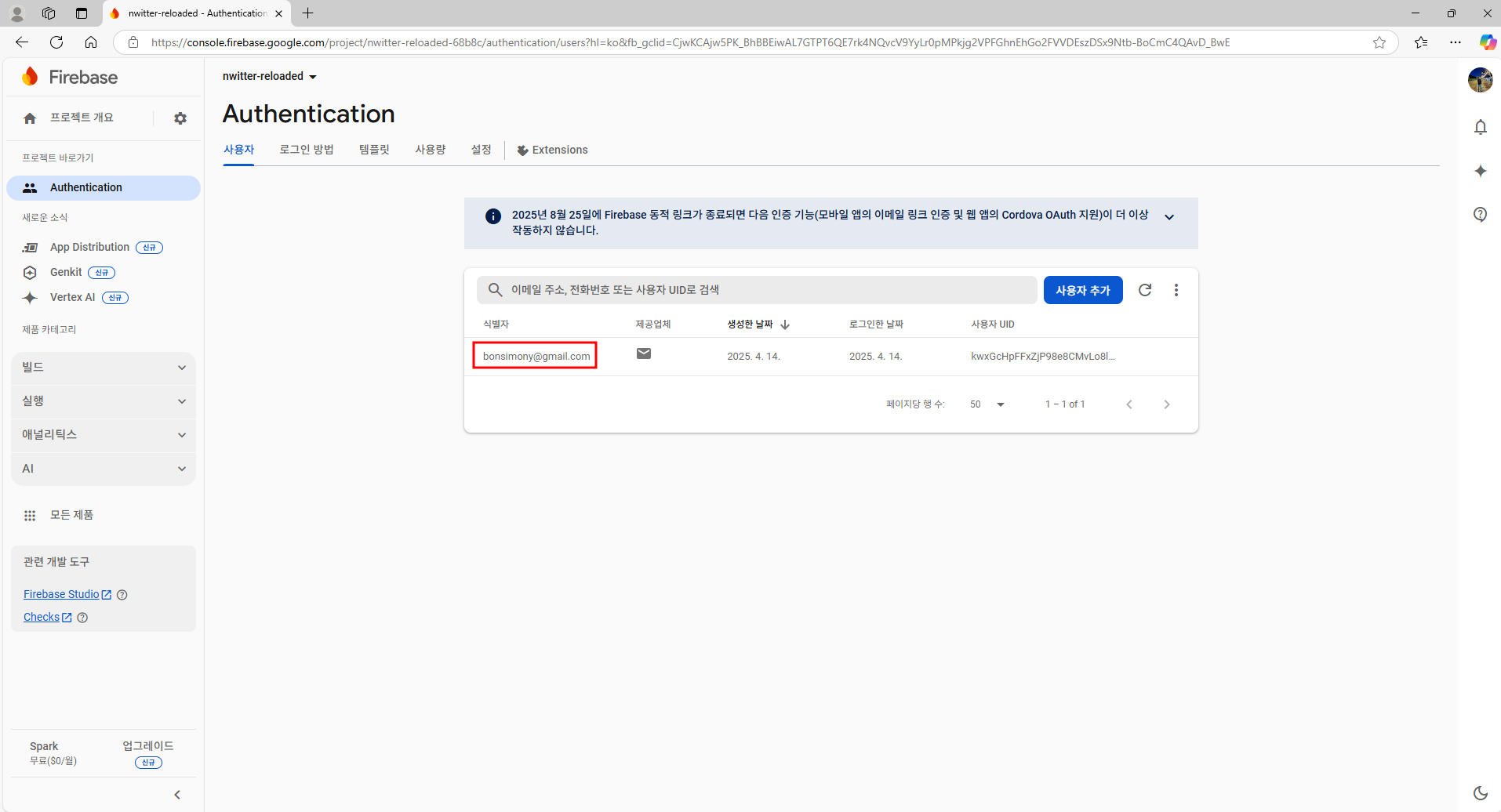Switch to the 템플릿 tab
Image resolution: width=1501 pixels, height=812 pixels.
[374, 150]
